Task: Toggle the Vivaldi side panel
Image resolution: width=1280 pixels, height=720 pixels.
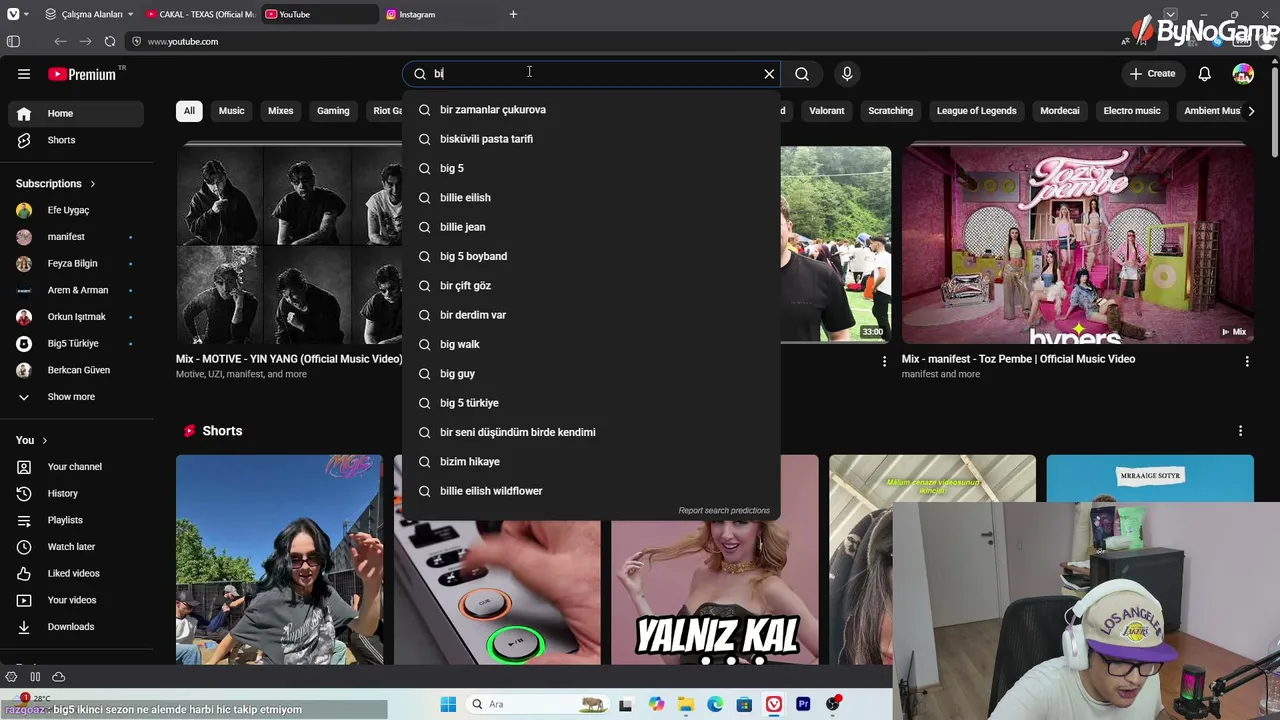Action: [13, 41]
